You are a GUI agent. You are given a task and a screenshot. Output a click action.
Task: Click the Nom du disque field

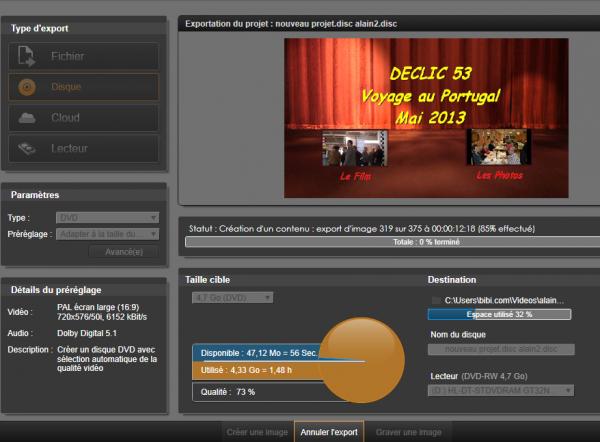501,349
